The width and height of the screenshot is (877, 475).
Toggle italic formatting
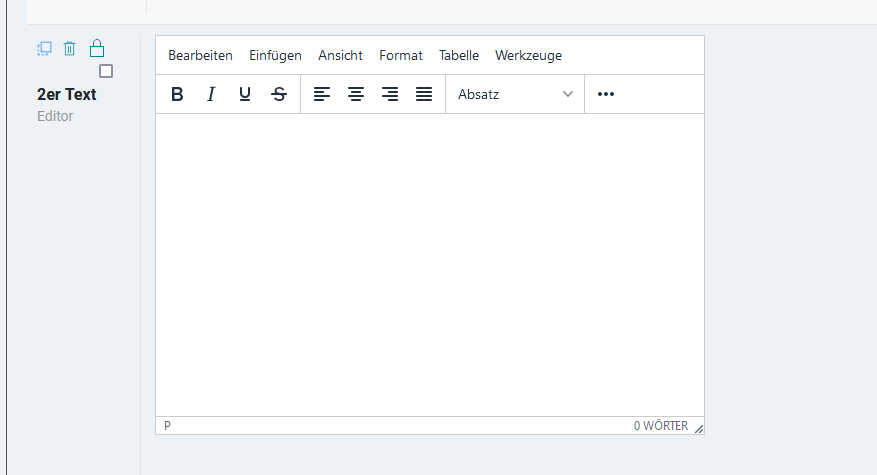(211, 94)
